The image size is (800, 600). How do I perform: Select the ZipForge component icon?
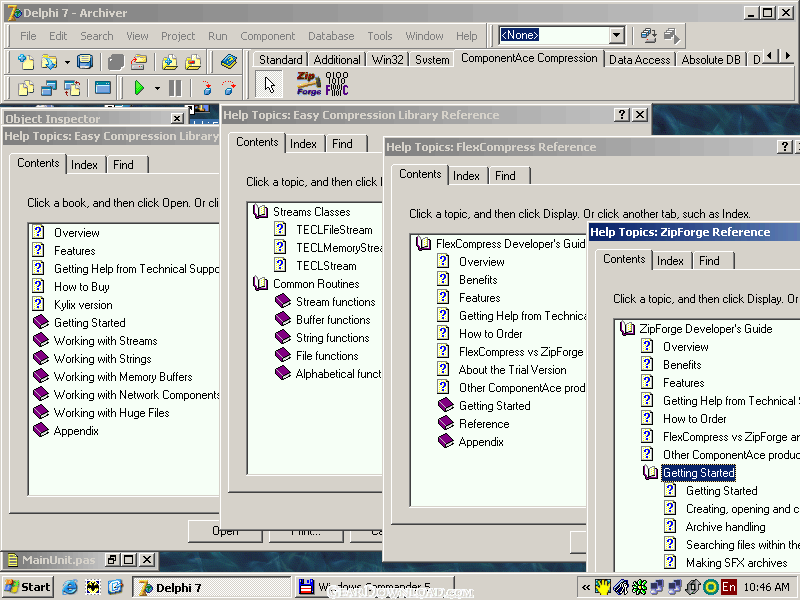click(309, 84)
